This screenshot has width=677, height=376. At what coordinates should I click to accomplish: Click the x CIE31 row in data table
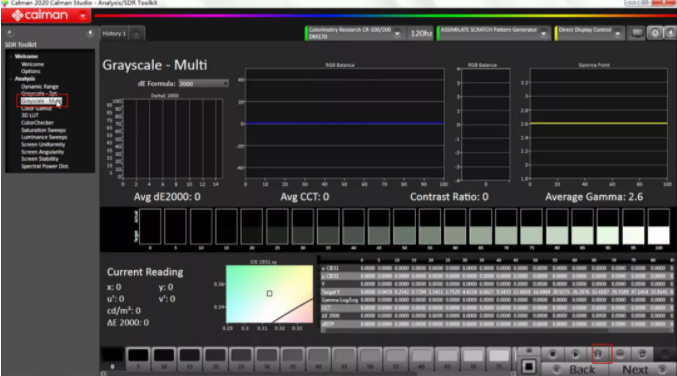click(497, 268)
